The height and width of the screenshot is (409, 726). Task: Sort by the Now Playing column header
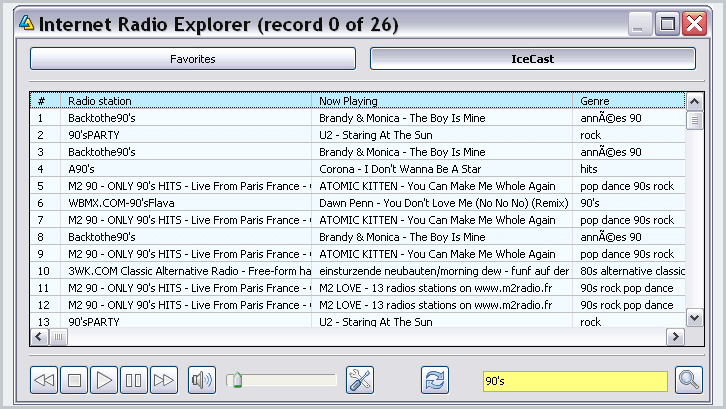(442, 101)
